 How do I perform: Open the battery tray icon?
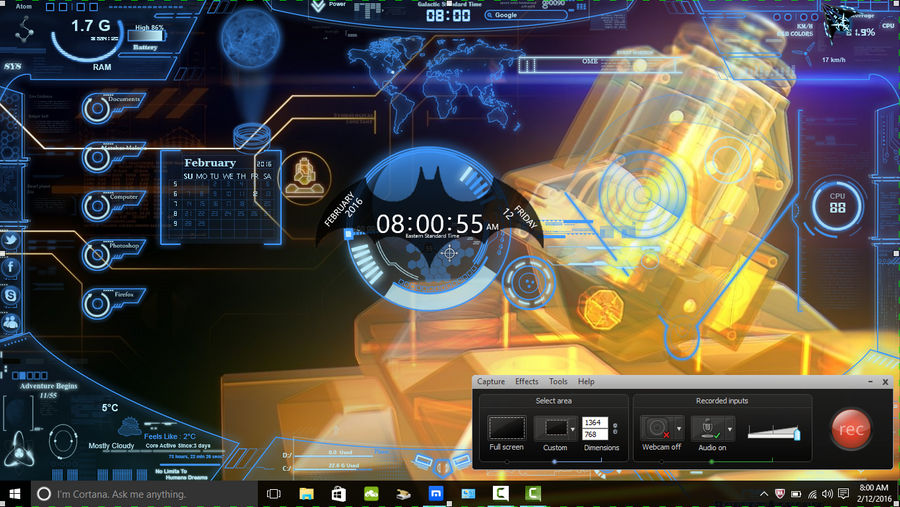(x=796, y=494)
